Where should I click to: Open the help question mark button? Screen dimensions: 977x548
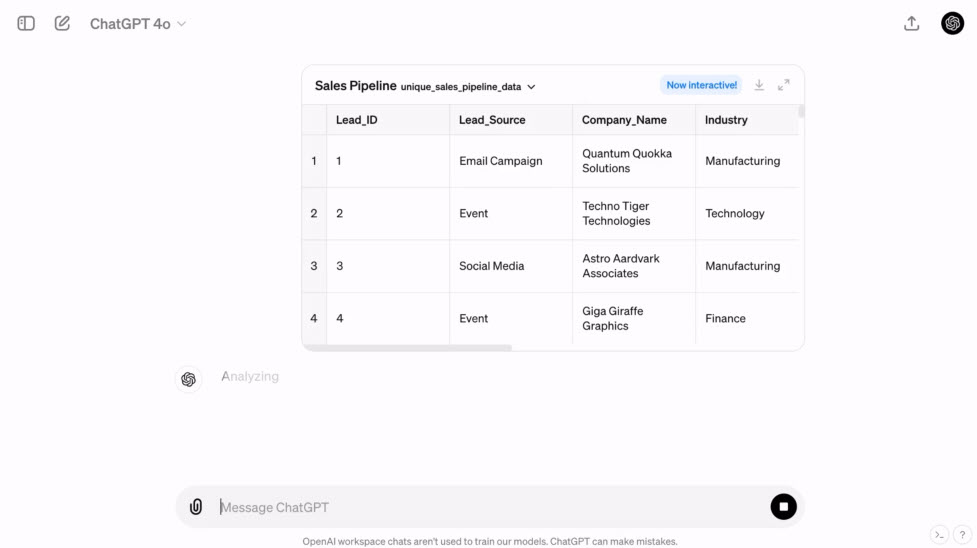[962, 534]
